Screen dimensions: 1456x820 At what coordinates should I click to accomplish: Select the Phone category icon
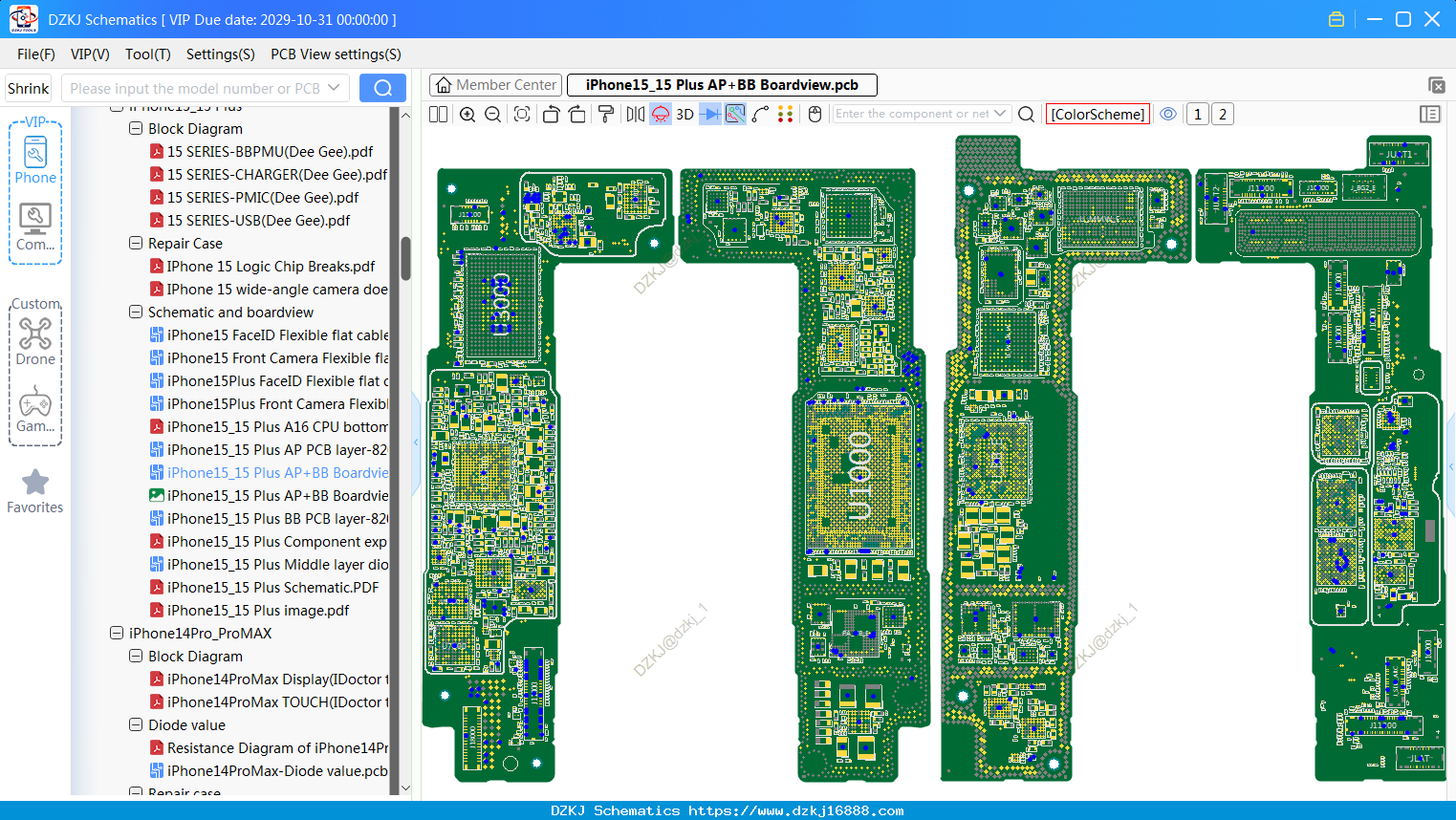tap(35, 160)
